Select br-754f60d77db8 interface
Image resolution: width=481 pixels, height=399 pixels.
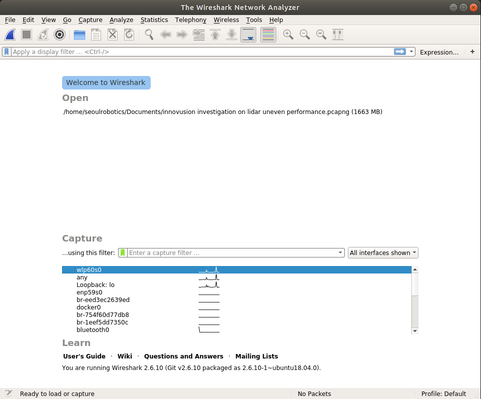[x=237, y=315]
